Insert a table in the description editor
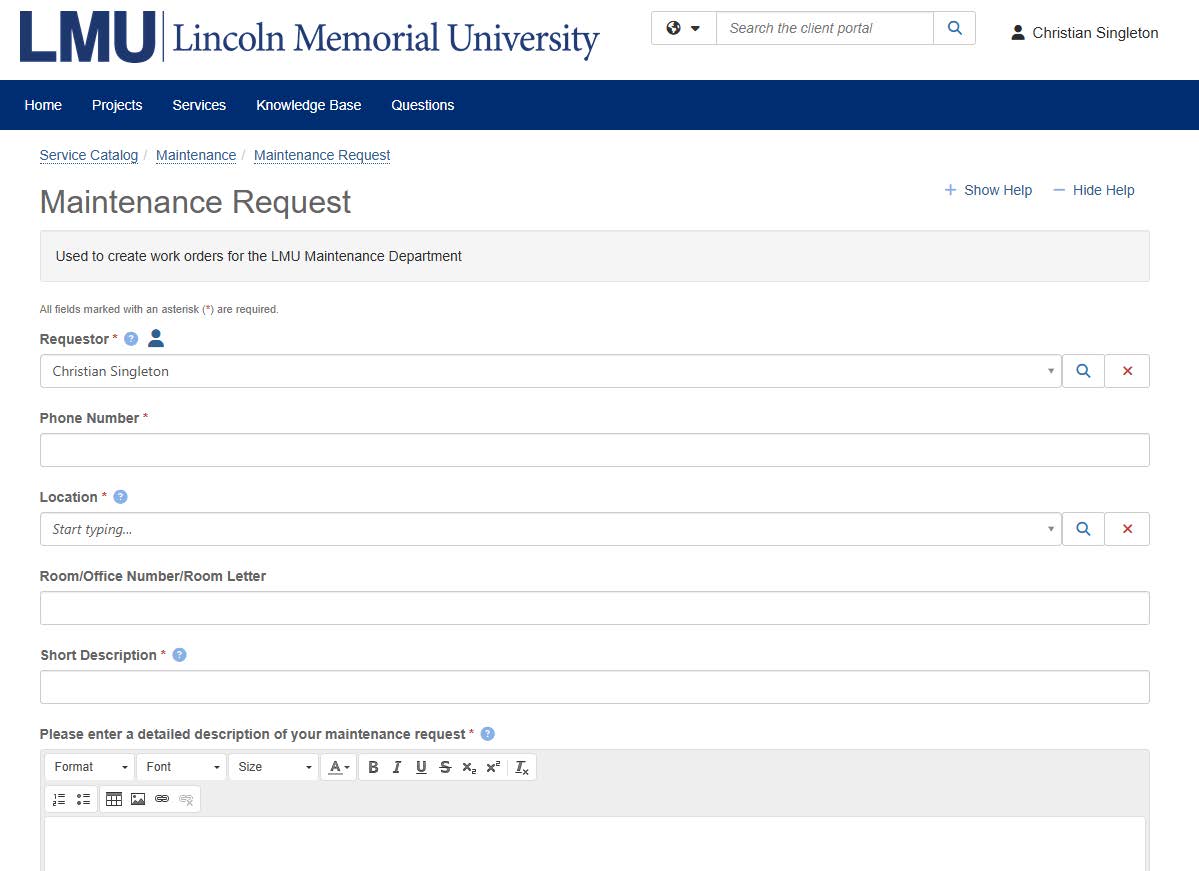1199x871 pixels. pos(113,799)
